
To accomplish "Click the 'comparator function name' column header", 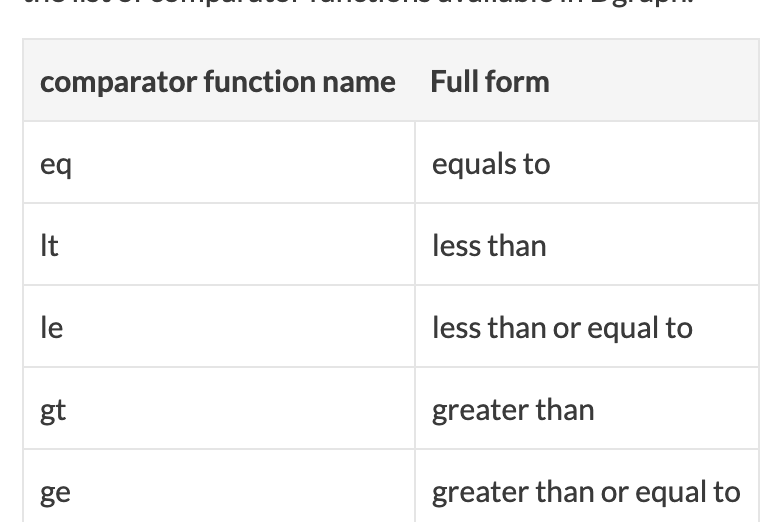I will (x=217, y=81).
